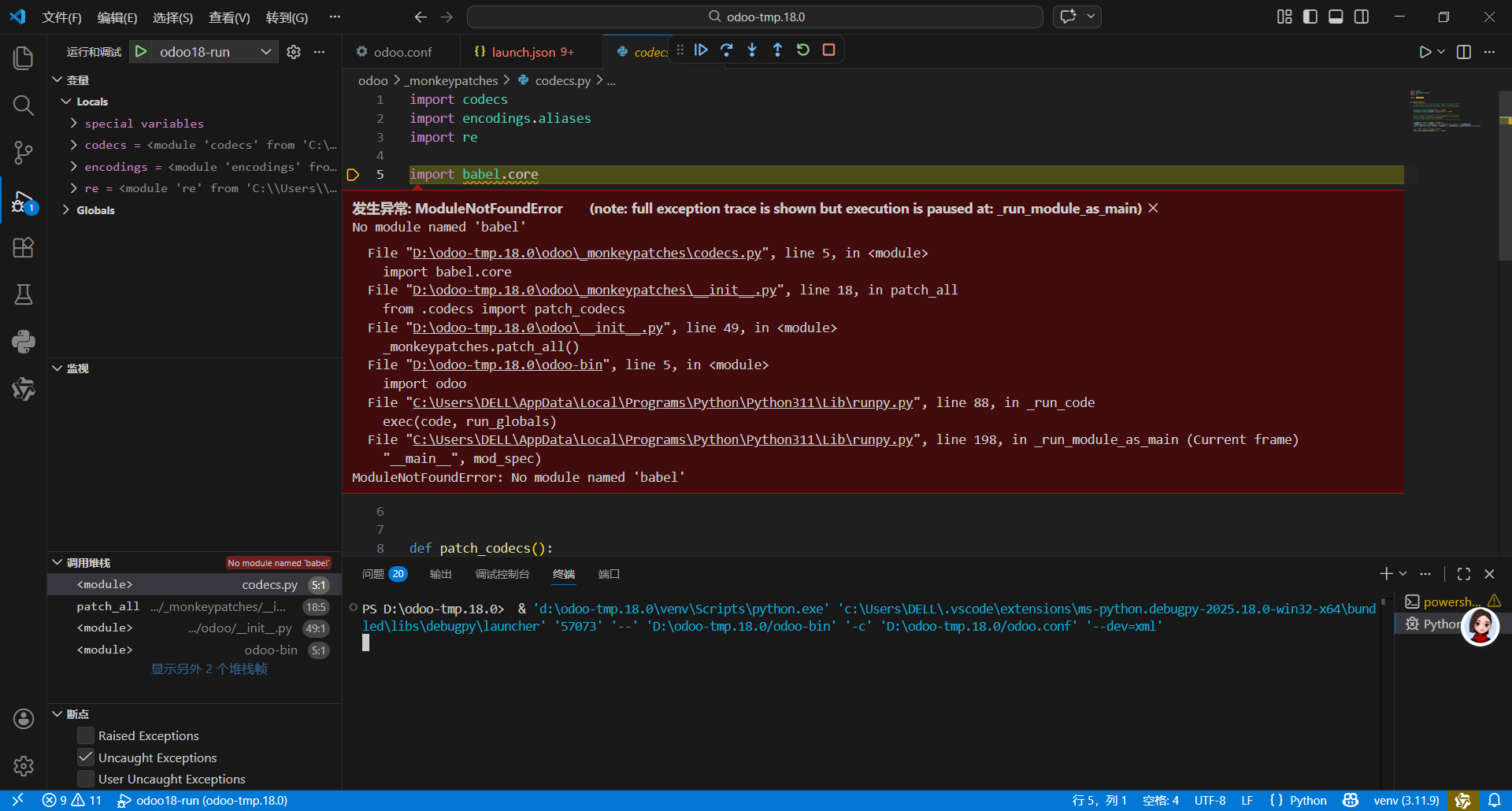Switch to the launch.json editor tab
Viewport: 1512px width, 811px height.
524,52
